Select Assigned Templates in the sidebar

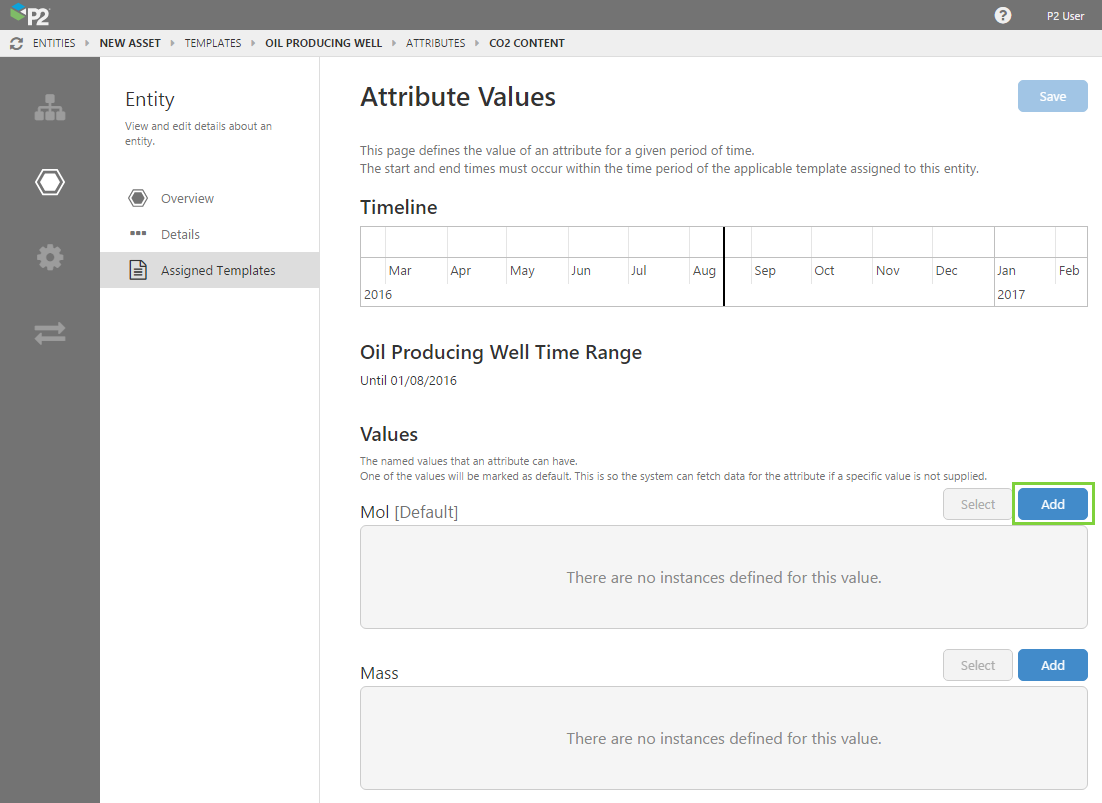point(217,270)
